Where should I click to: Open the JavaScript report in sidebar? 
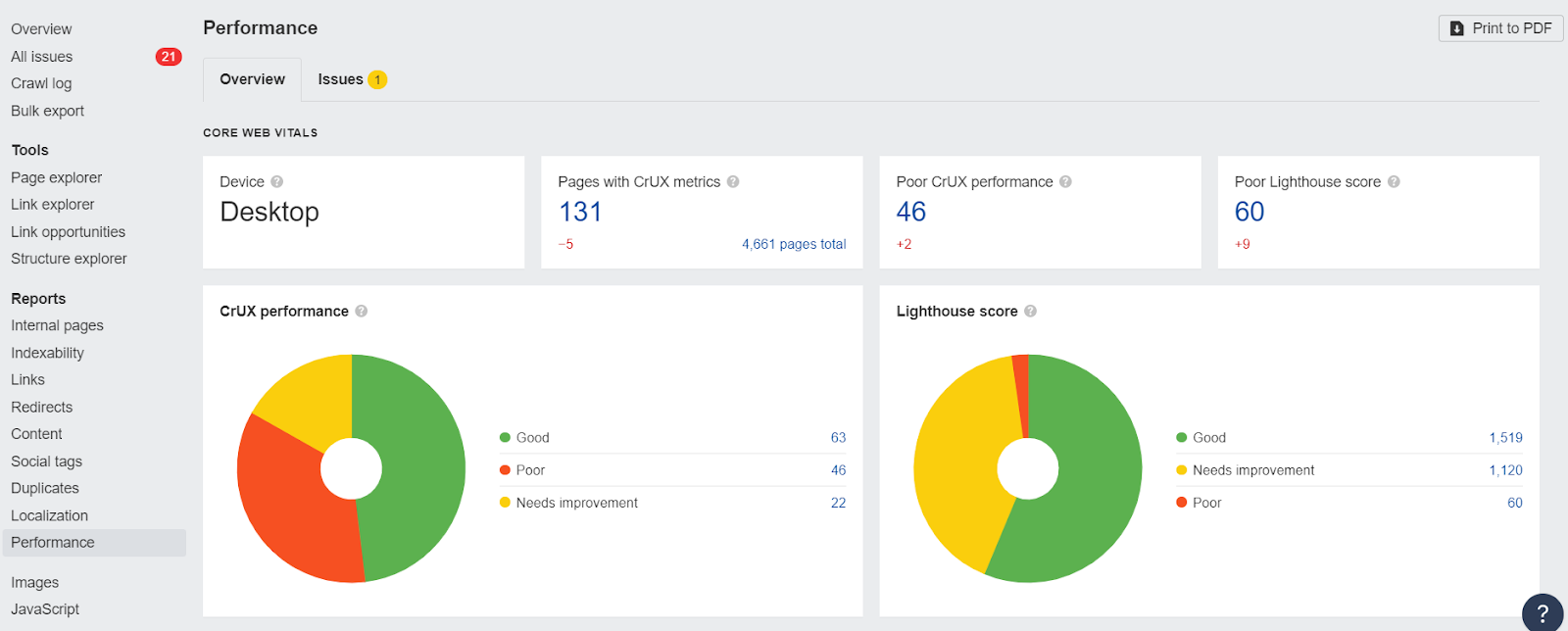pos(45,609)
